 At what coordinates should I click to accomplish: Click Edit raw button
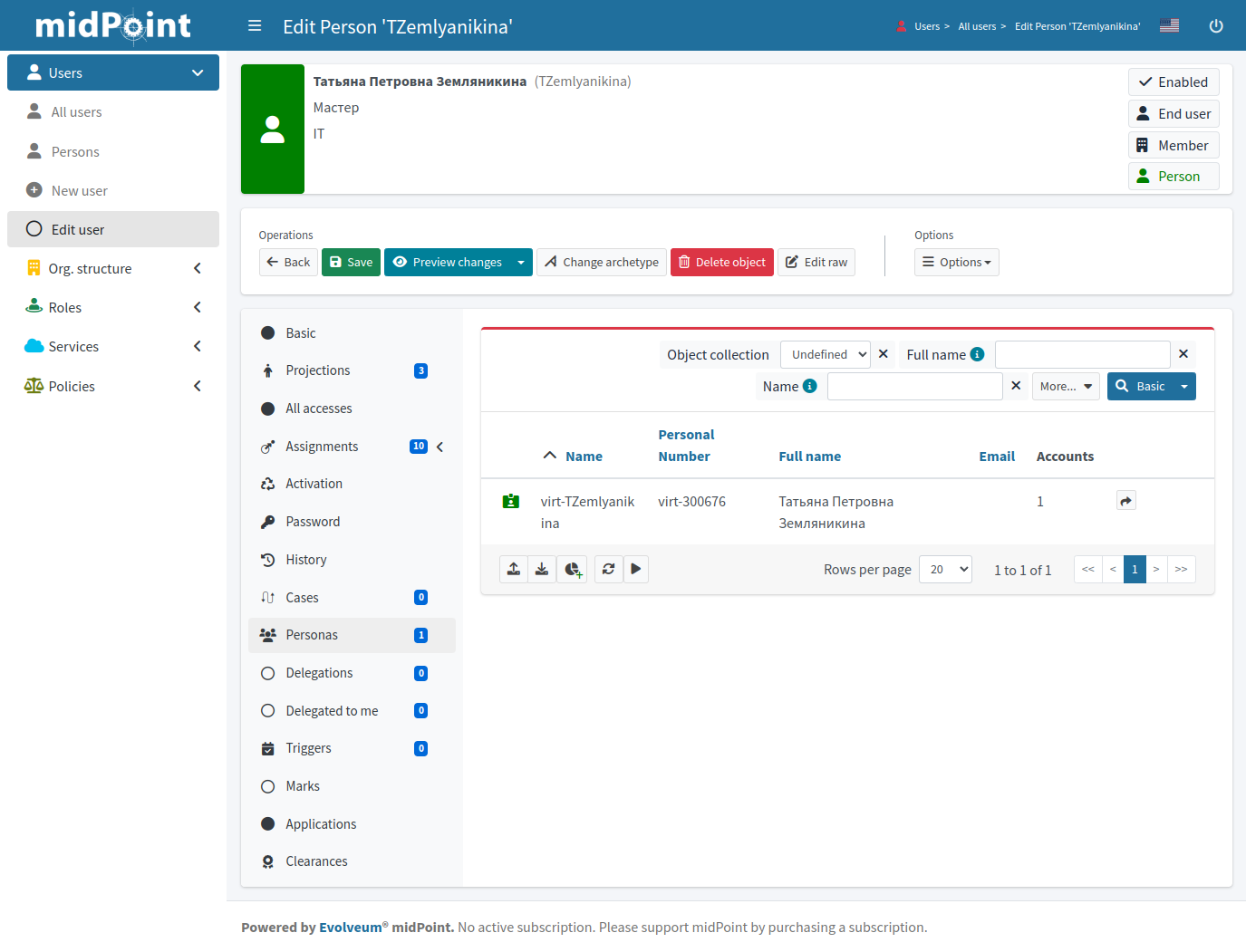click(816, 262)
